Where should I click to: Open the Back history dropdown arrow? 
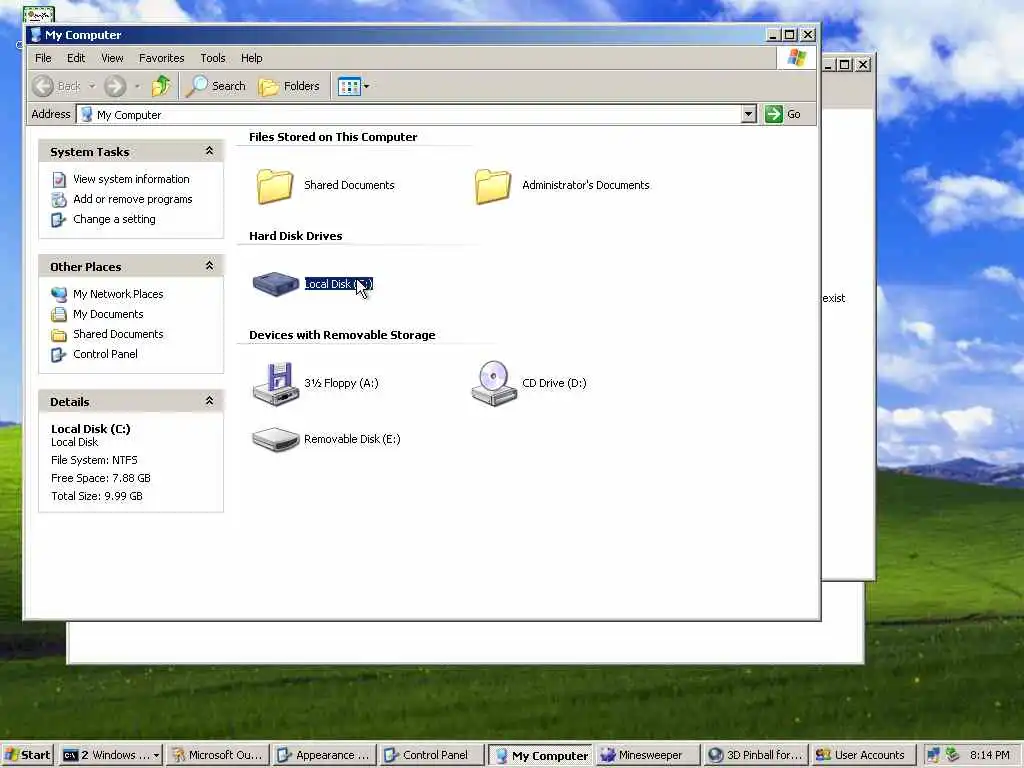click(x=92, y=86)
